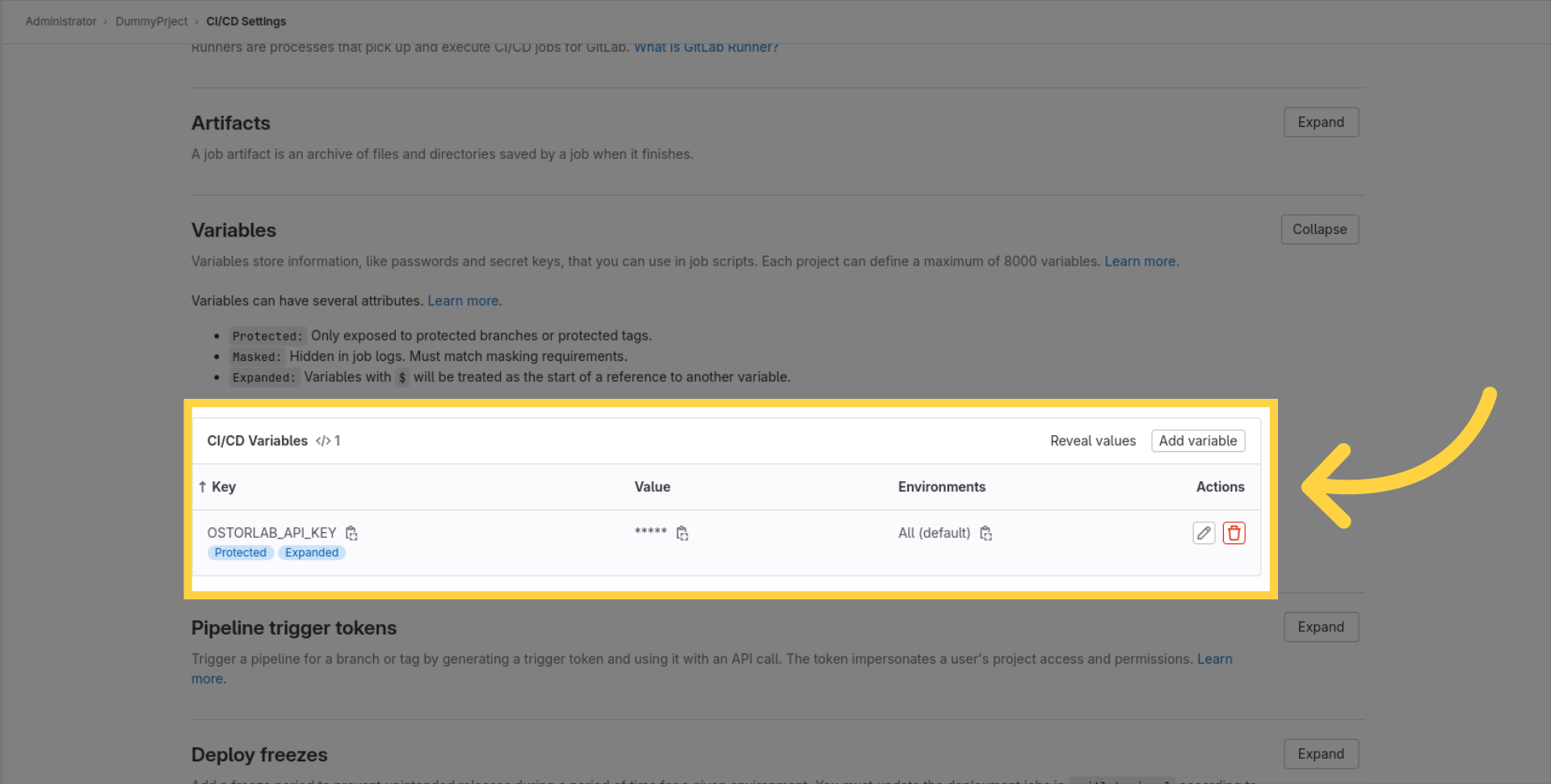The image size is (1551, 784).
Task: Open Learn more link after 8000 variables
Action: (1140, 262)
